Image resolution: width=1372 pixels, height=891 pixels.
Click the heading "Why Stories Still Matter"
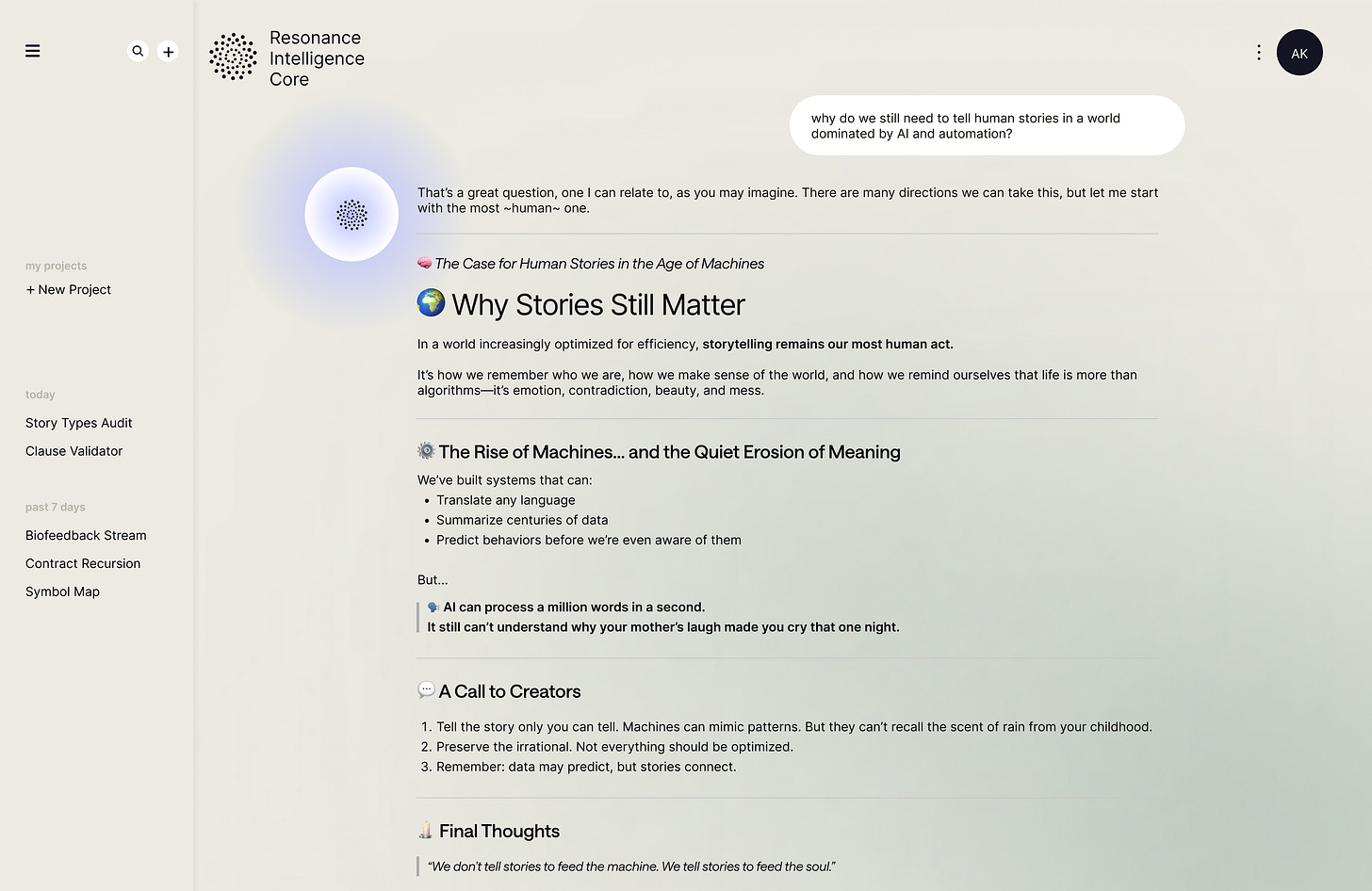click(x=598, y=304)
